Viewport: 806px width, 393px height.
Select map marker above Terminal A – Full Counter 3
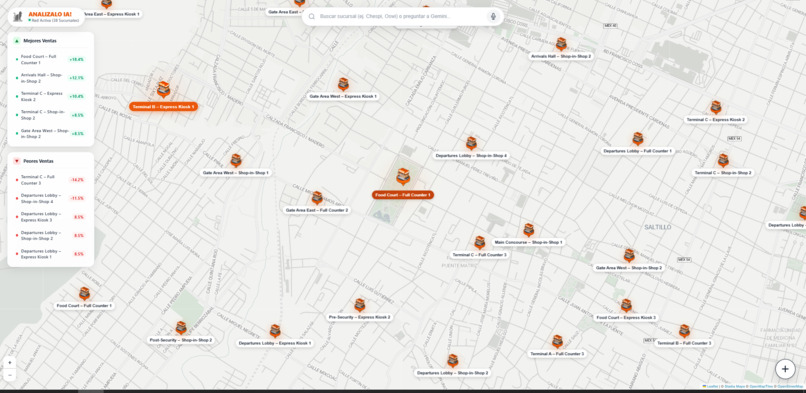tap(557, 342)
